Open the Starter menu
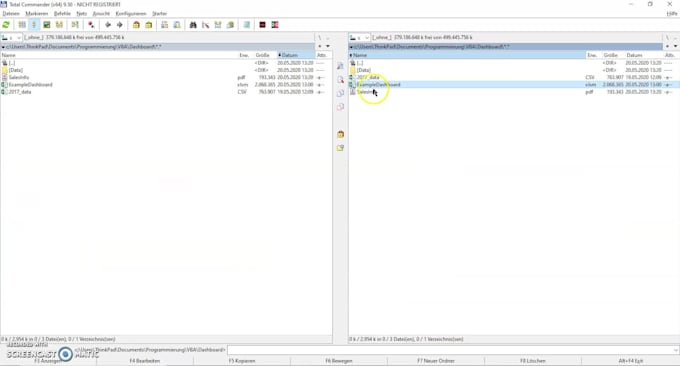680x366 pixels. [160, 13]
